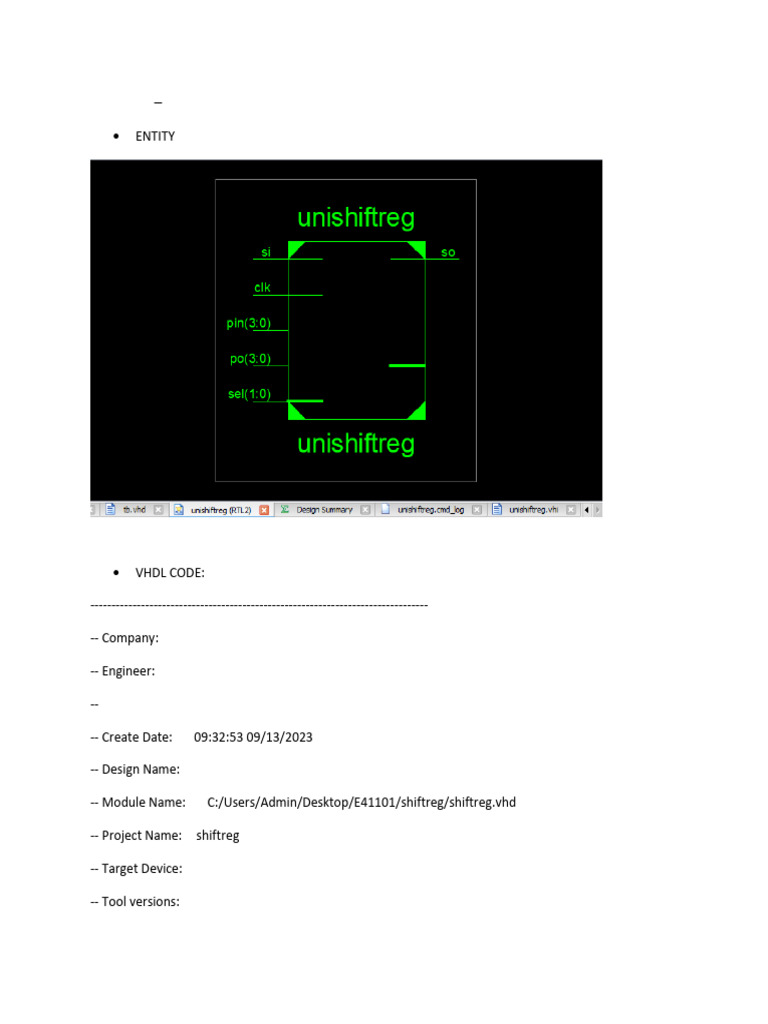Click the -- Target Device: comment line
The width and height of the screenshot is (768, 1024).
136,869
